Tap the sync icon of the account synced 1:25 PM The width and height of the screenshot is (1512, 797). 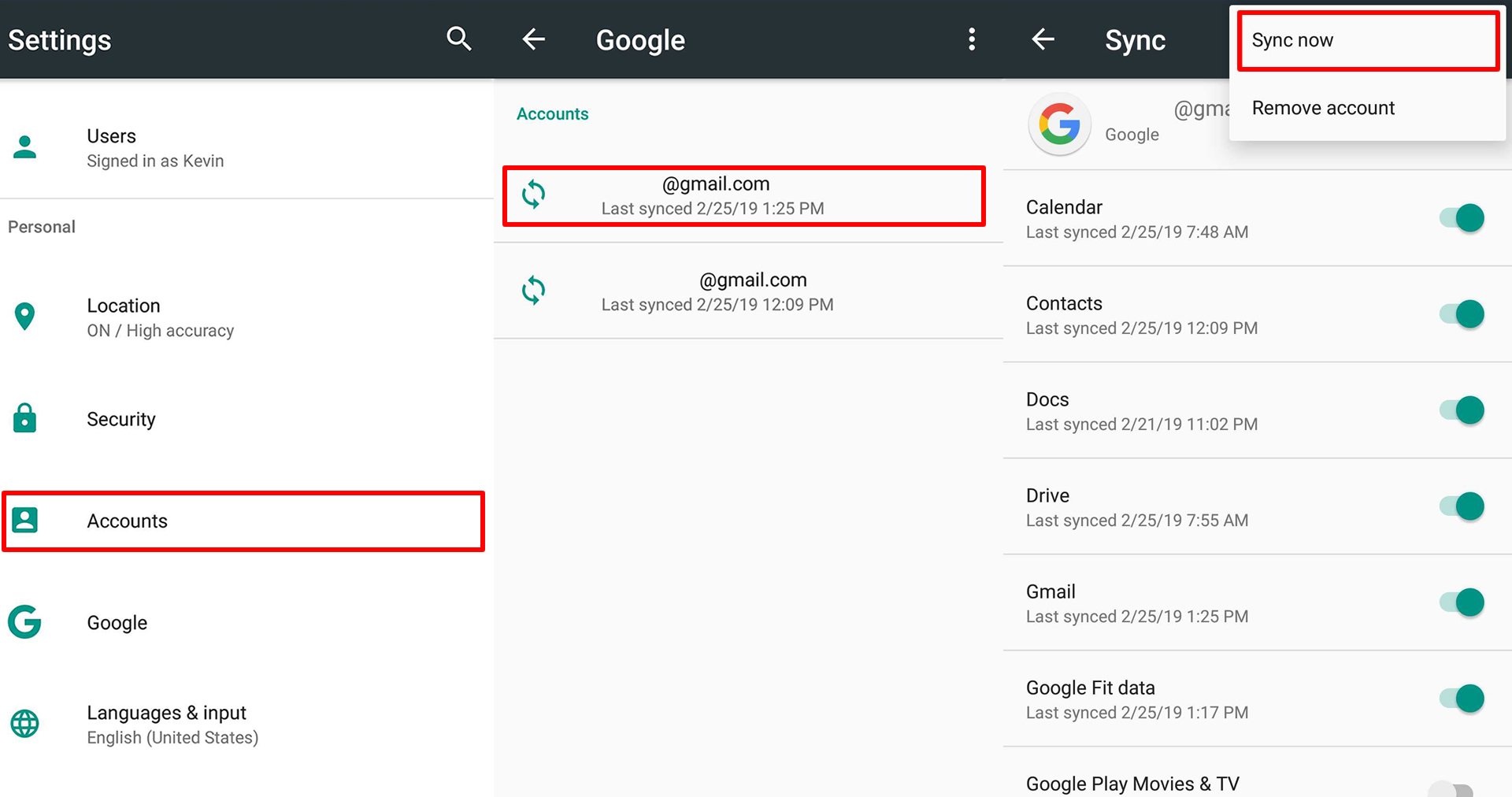tap(533, 195)
